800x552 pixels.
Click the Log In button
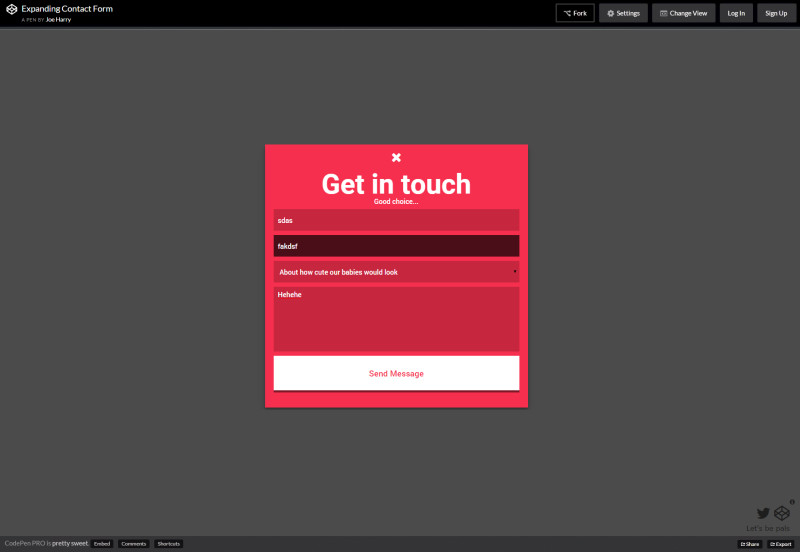[x=736, y=13]
